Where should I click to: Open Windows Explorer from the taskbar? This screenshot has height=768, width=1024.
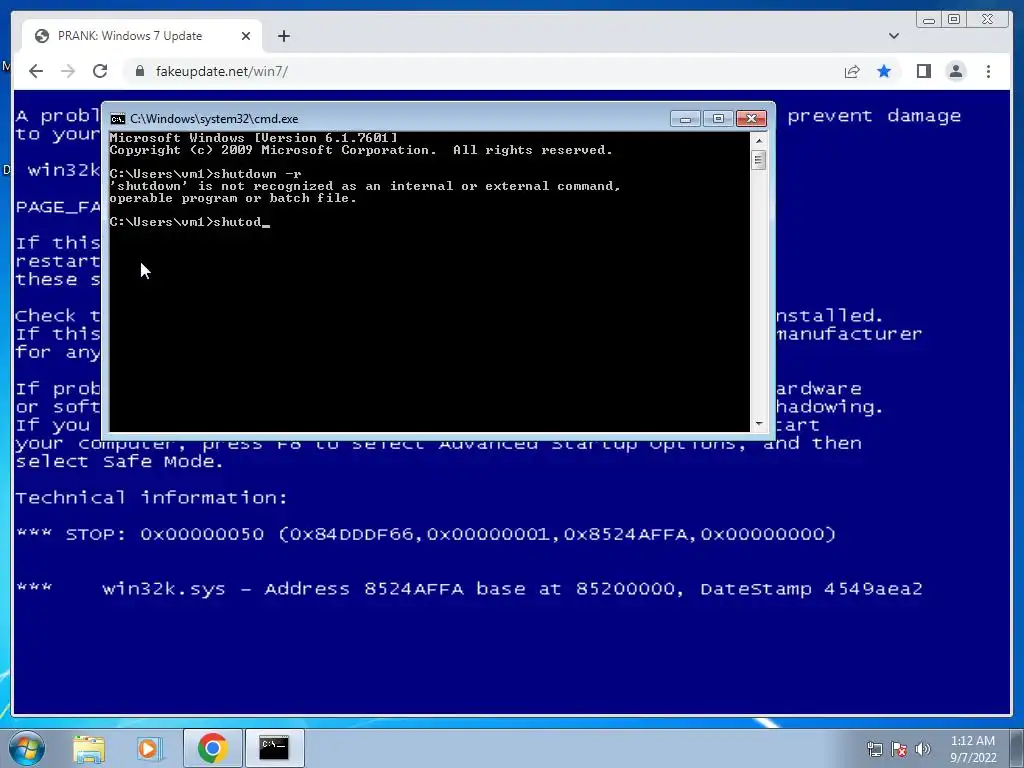89,748
